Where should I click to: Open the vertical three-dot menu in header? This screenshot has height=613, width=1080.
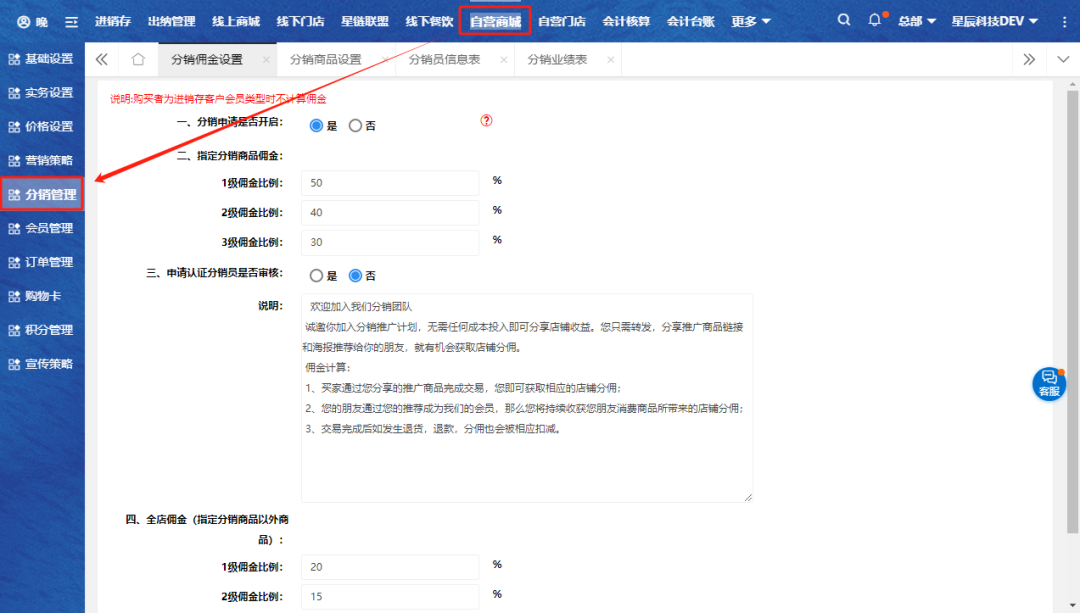[1063, 21]
